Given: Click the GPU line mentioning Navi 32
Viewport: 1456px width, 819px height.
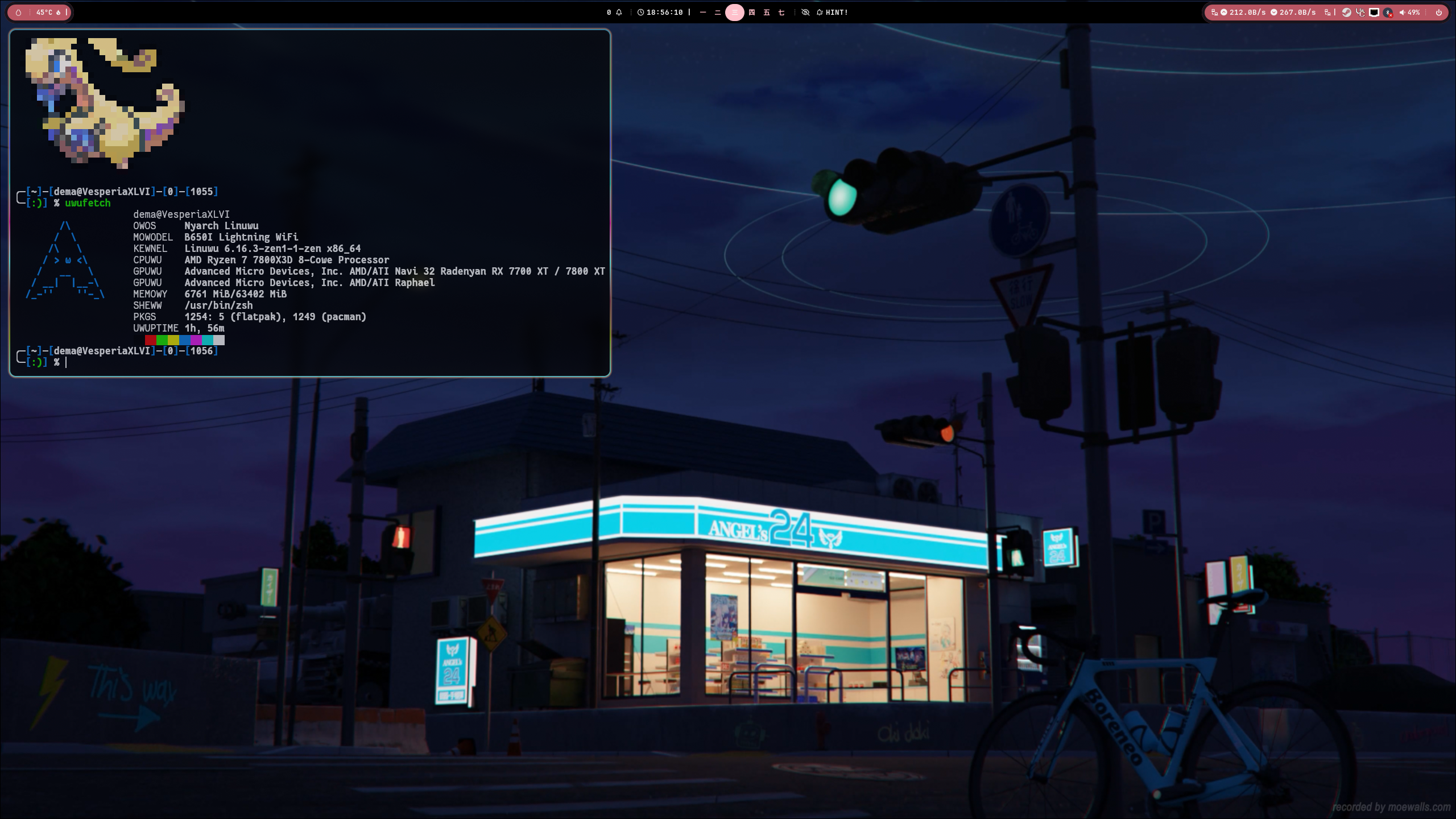Looking at the screenshot, I should tap(395, 271).
